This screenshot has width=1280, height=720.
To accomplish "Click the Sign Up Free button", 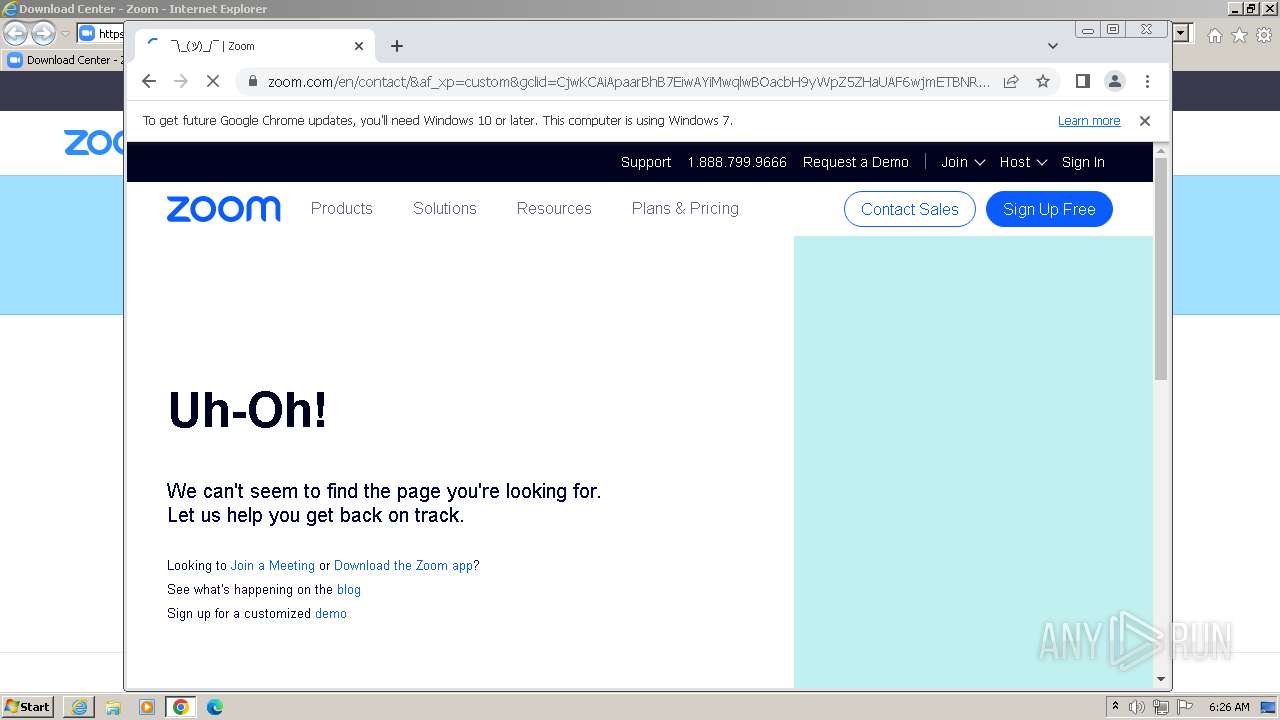I will point(1049,209).
